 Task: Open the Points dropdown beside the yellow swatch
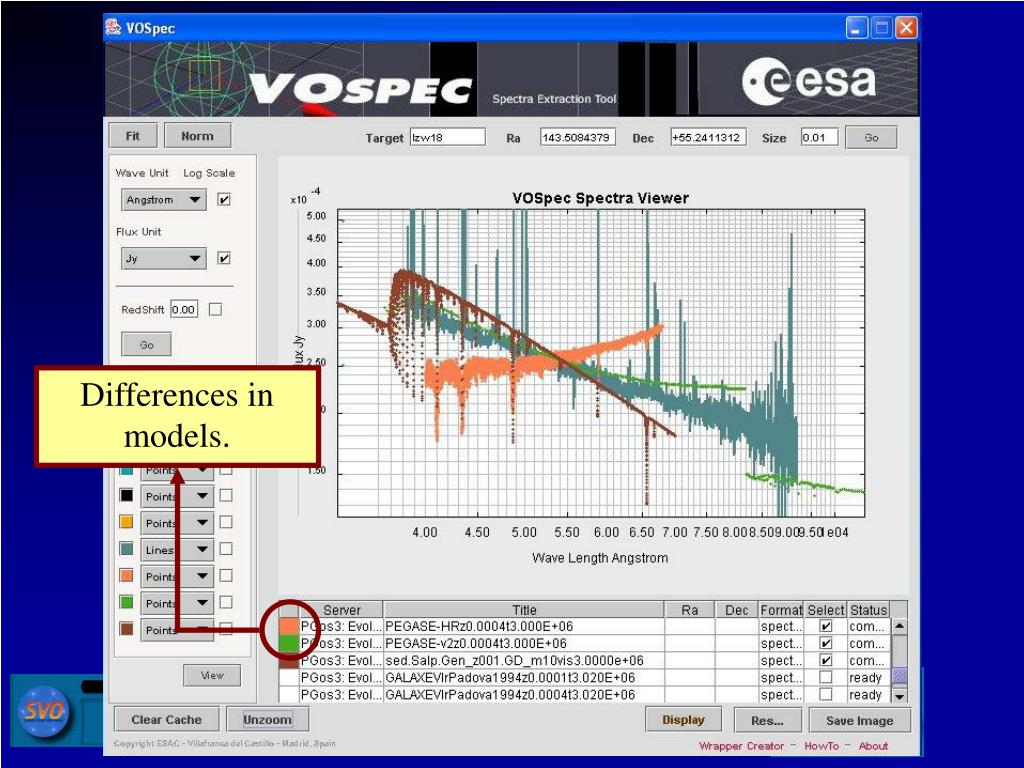tap(177, 523)
